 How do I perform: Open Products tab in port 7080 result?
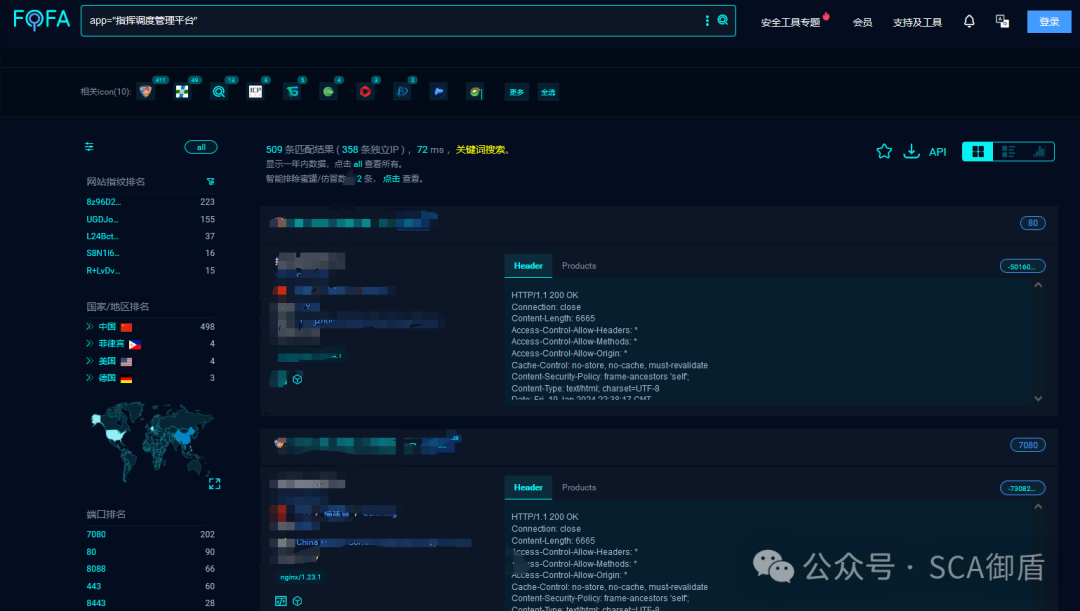(x=579, y=488)
